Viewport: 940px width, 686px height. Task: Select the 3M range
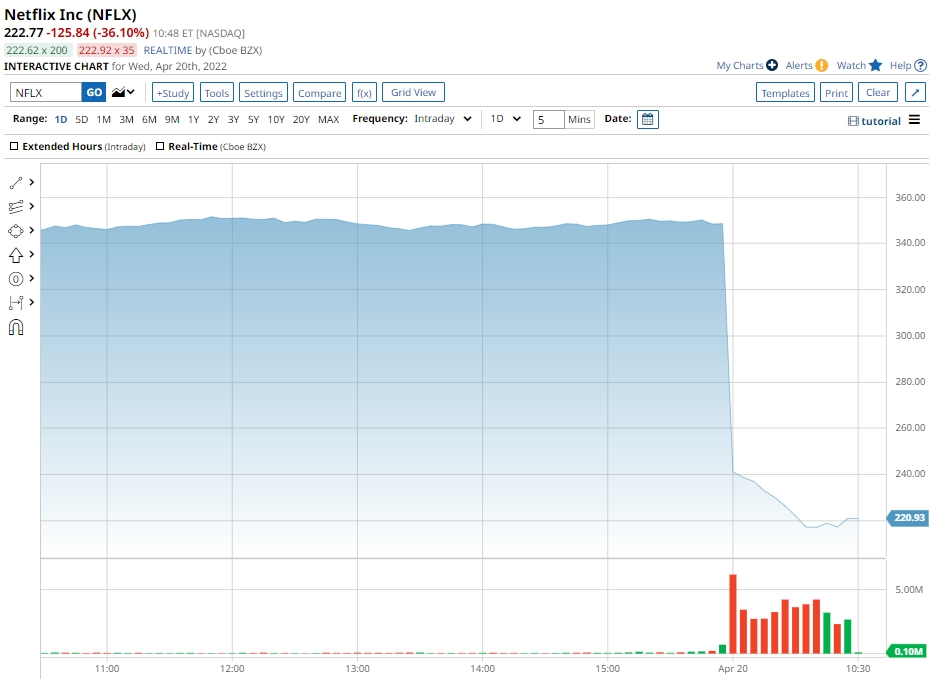tap(126, 119)
